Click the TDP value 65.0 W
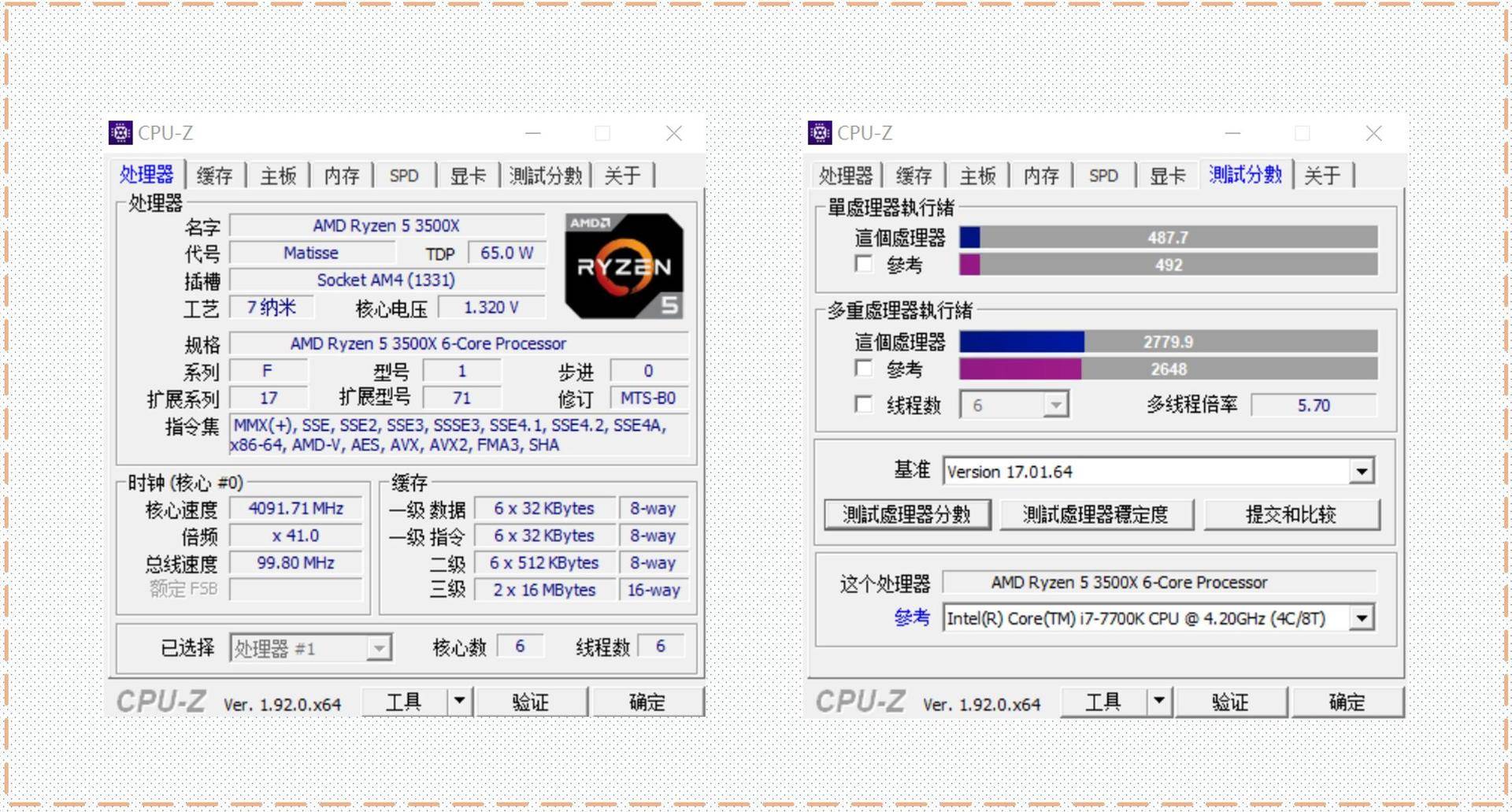The image size is (1512, 812). coord(506,253)
